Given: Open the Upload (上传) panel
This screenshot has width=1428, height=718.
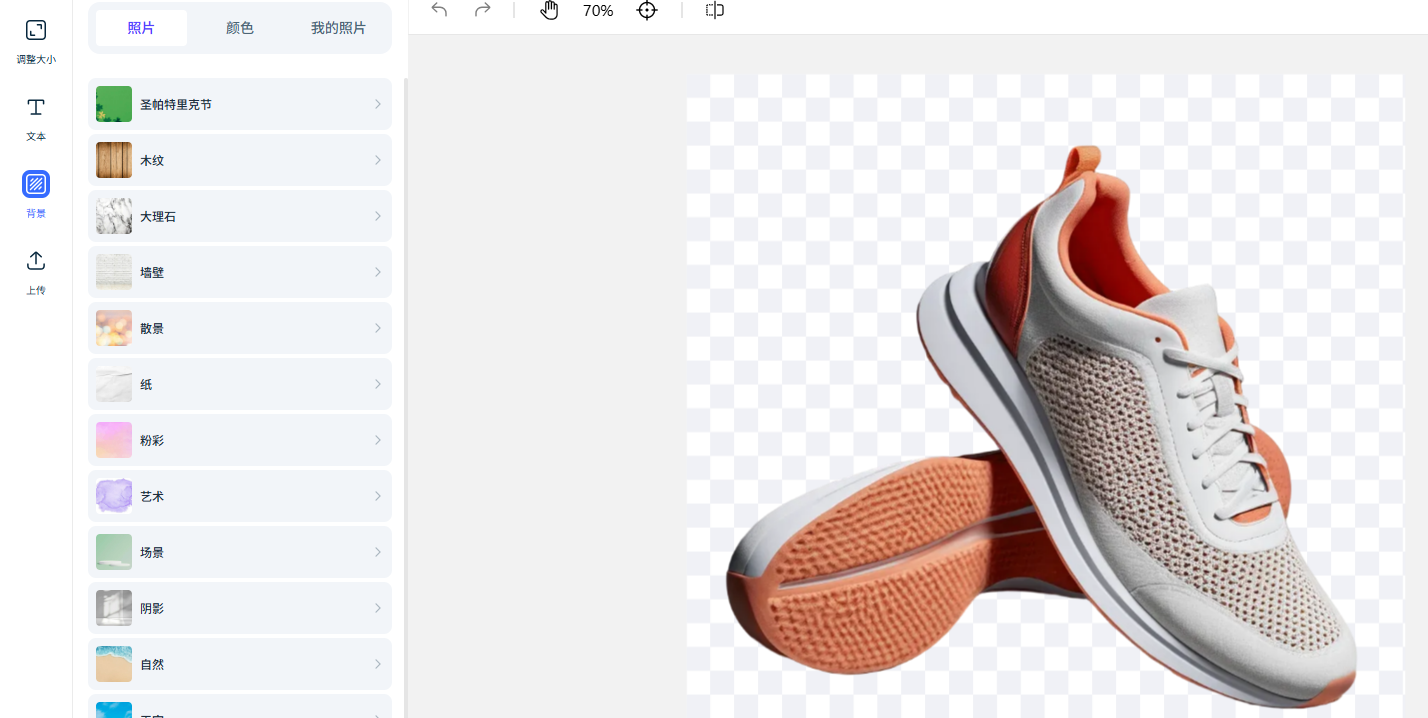Looking at the screenshot, I should click(x=36, y=261).
